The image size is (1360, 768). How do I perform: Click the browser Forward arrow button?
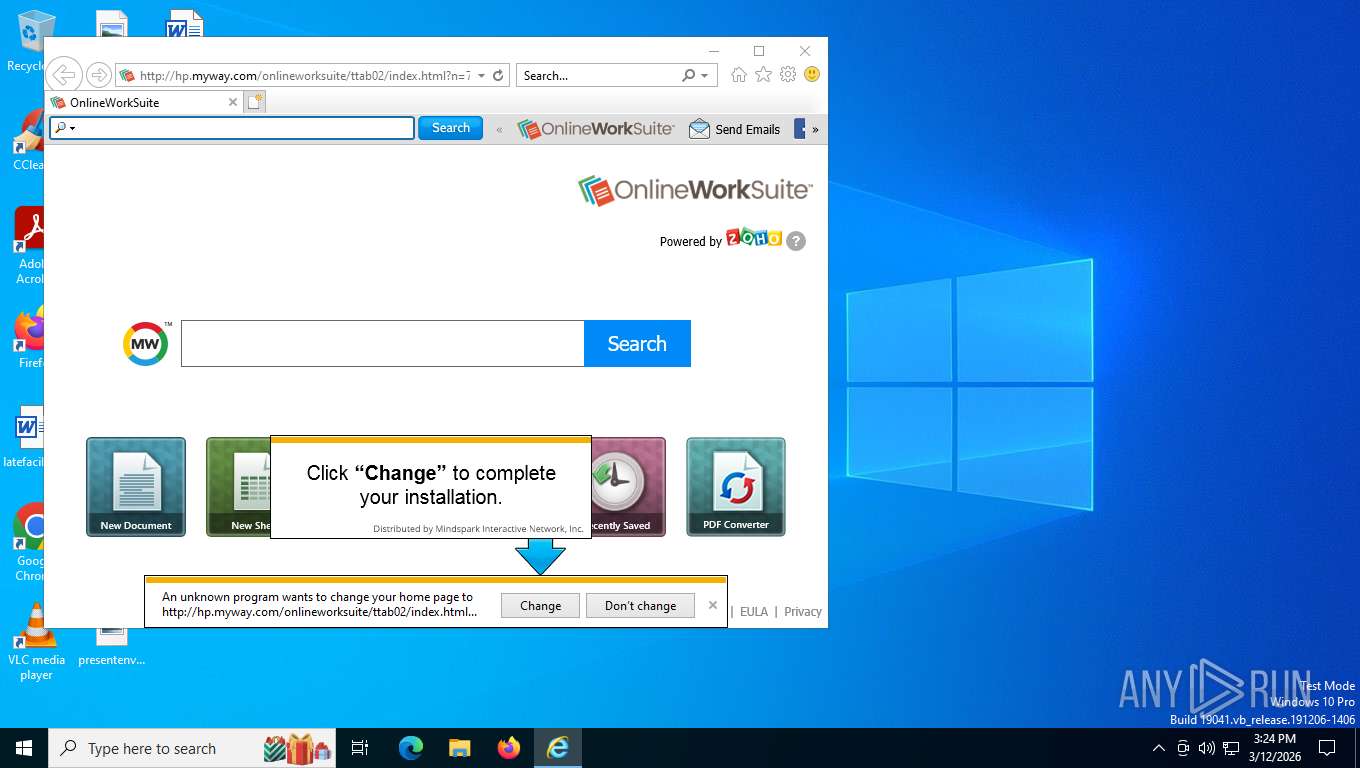point(98,75)
